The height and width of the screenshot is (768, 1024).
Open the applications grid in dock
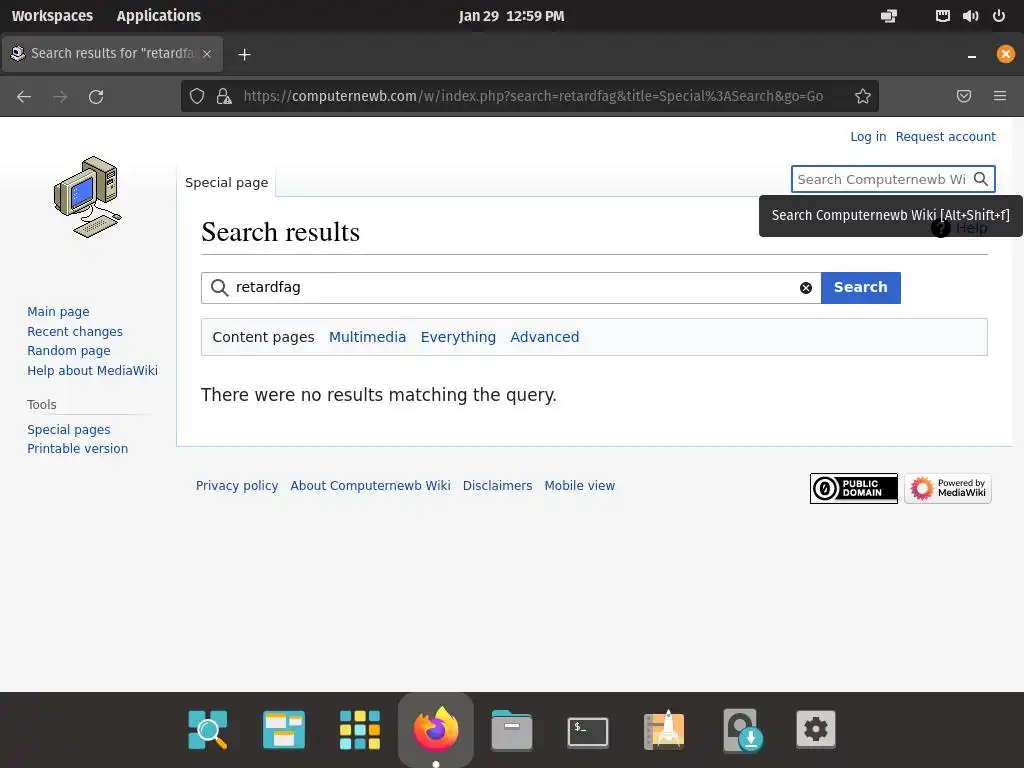point(360,729)
